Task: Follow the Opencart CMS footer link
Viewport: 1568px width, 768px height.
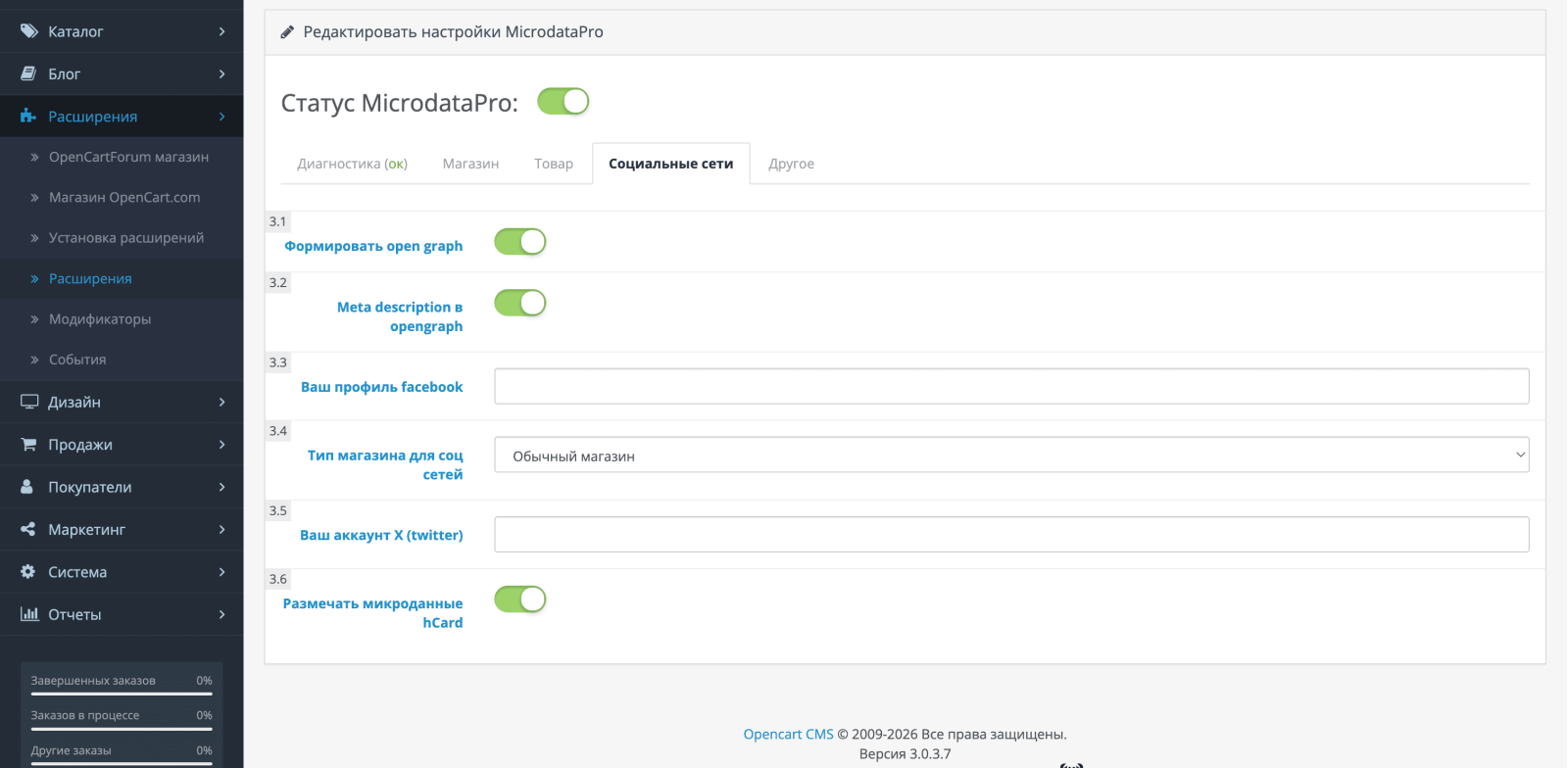Action: pos(788,734)
